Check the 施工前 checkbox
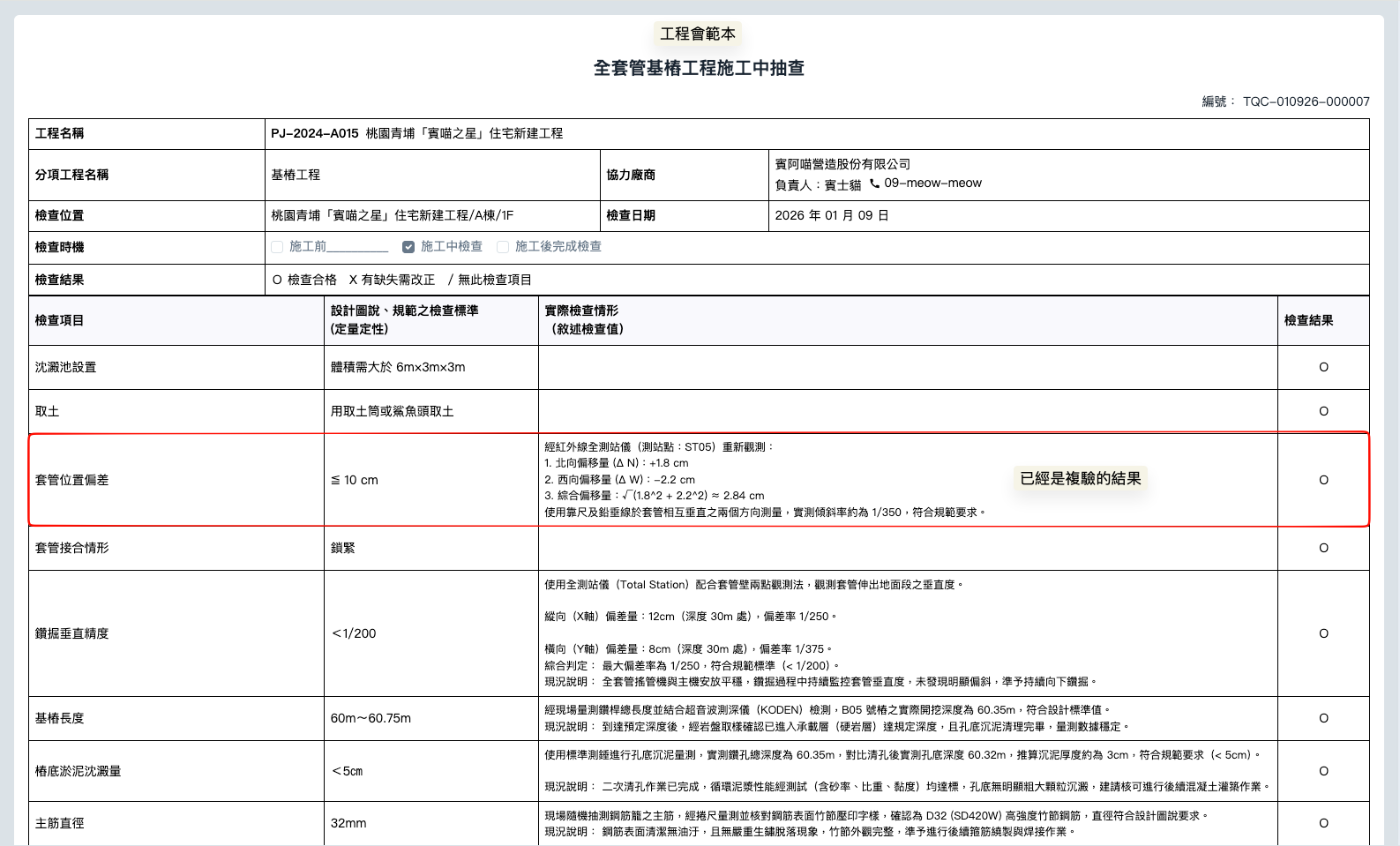This screenshot has height=846, width=1400. (277, 247)
